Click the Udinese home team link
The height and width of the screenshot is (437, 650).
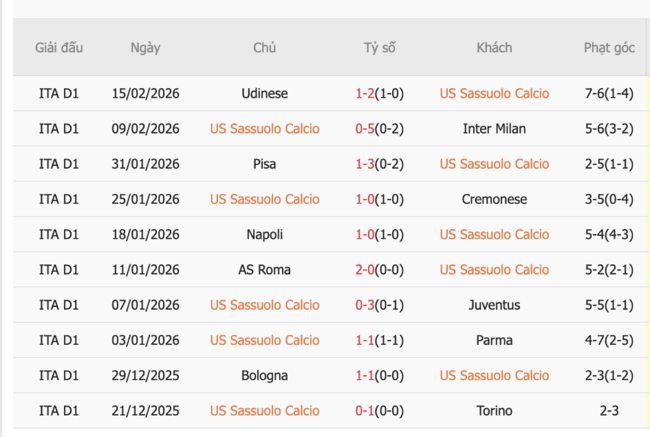pos(264,93)
